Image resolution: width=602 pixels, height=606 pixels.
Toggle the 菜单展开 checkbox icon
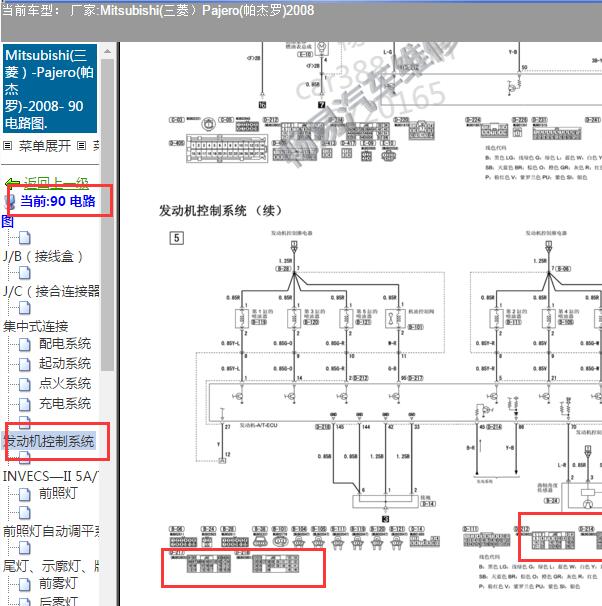(8, 146)
